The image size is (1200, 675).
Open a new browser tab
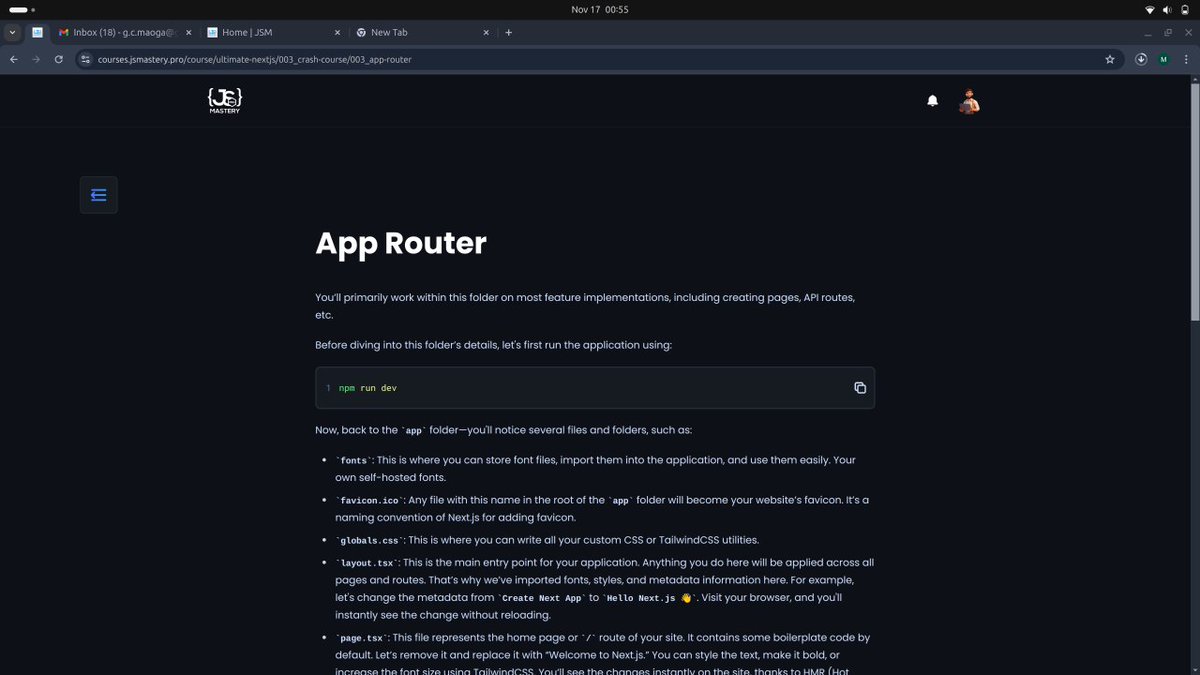click(x=508, y=32)
